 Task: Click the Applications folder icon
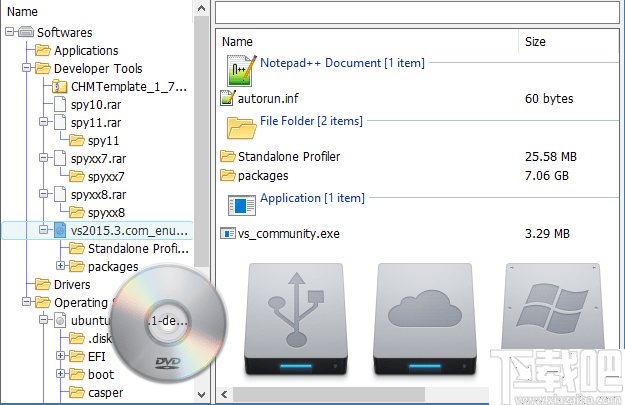pyautogui.click(x=43, y=50)
